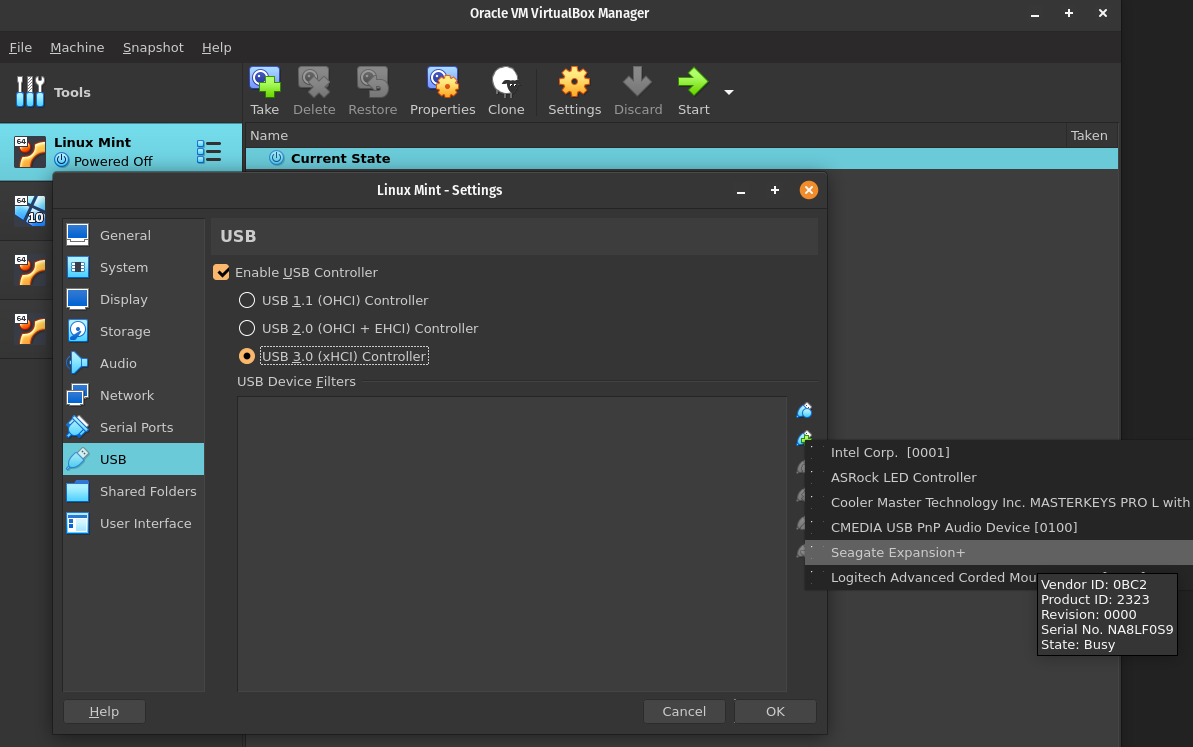Screen dimensions: 1193x747
Task: Choose Intel Corp. [0001] device
Action: (999, 452)
